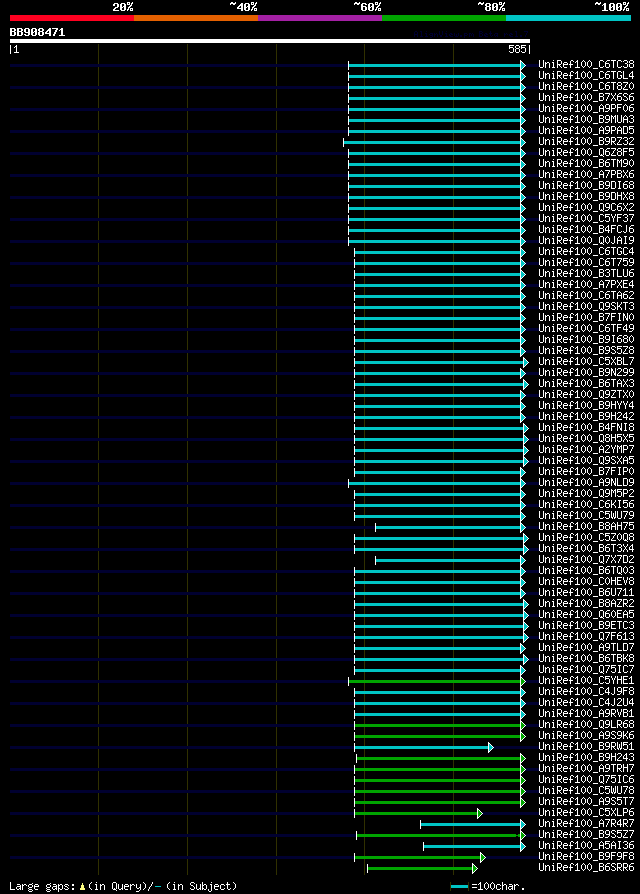Click the green ~80% identity legend segment

[x=444, y=18]
